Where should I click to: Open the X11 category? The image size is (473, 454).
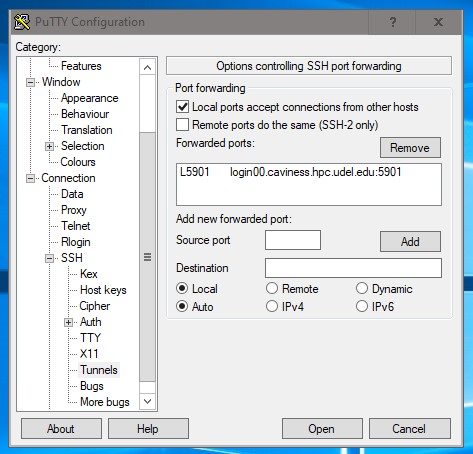click(89, 354)
